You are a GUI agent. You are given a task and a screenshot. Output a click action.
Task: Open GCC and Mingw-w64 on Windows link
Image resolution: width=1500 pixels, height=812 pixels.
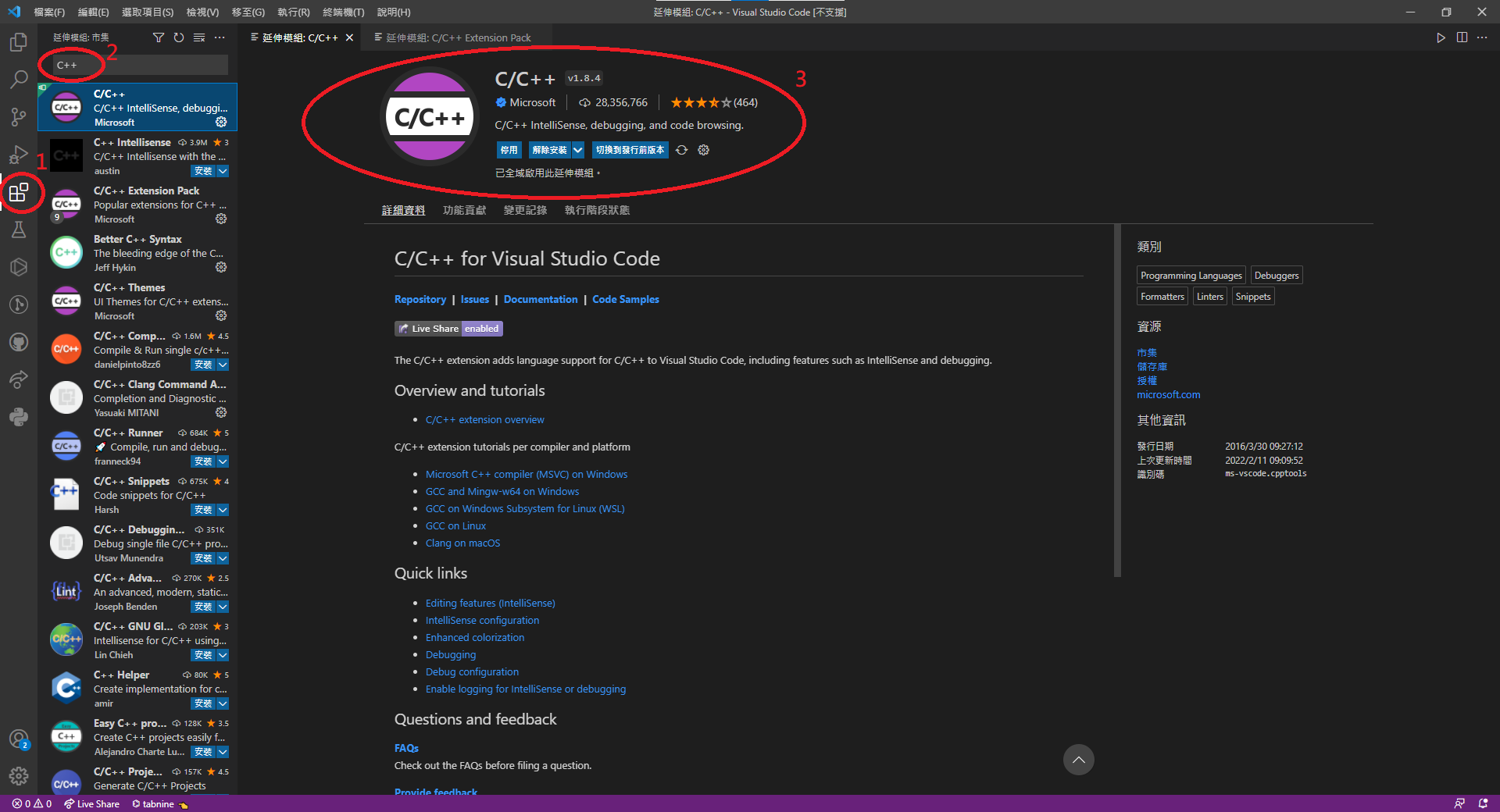pos(502,491)
